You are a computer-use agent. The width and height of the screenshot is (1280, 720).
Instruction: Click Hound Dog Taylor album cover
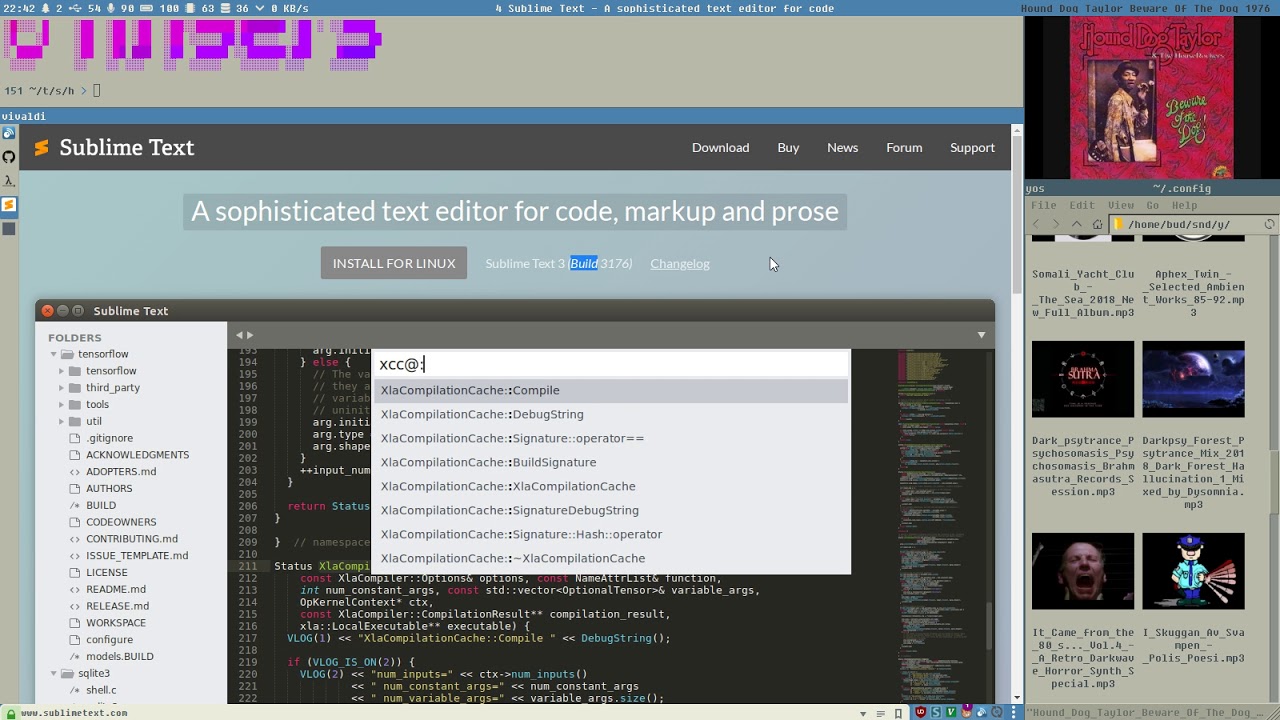pos(1152,97)
